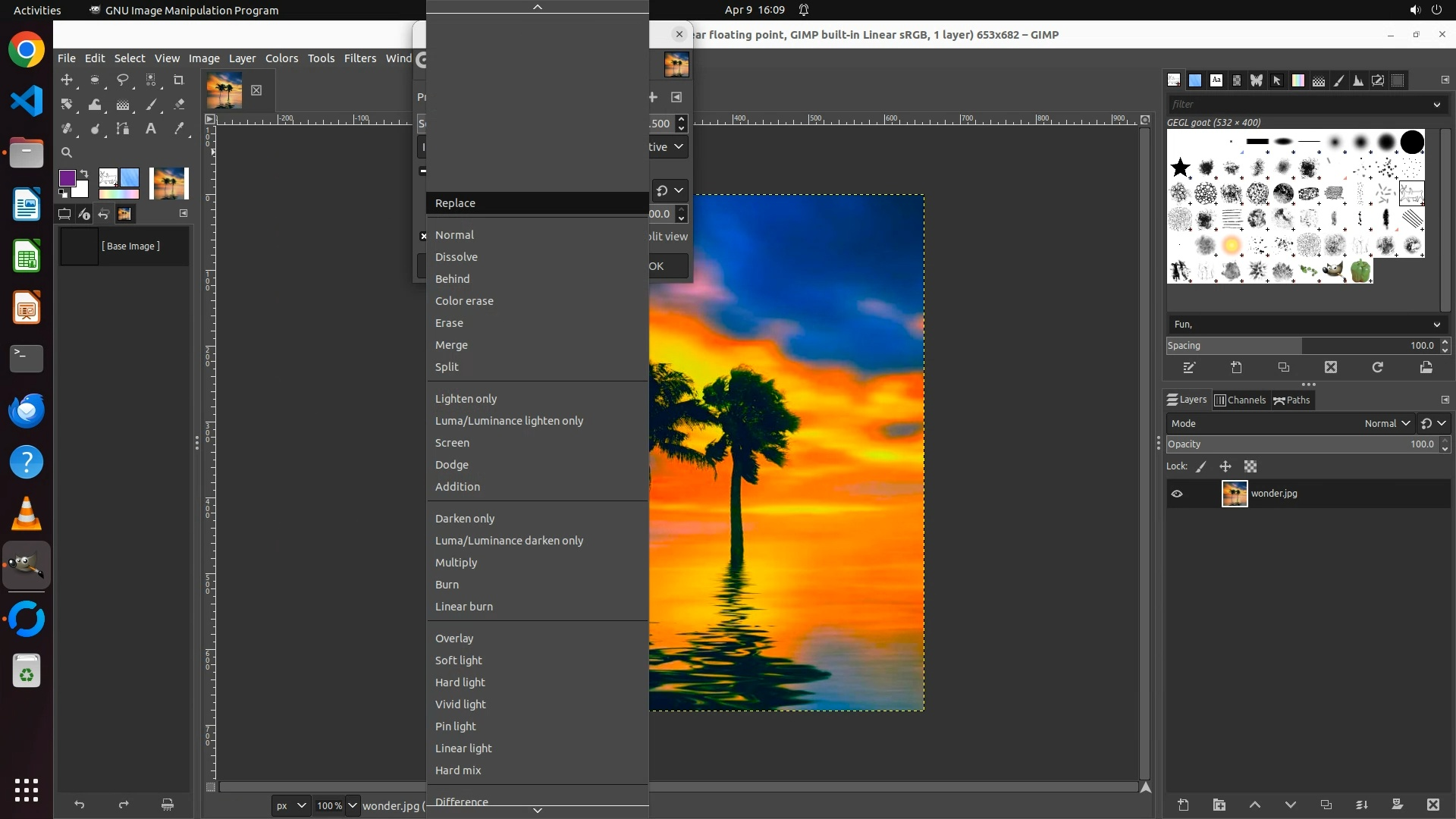Refresh brushes in the brush panel

(x=1378, y=368)
